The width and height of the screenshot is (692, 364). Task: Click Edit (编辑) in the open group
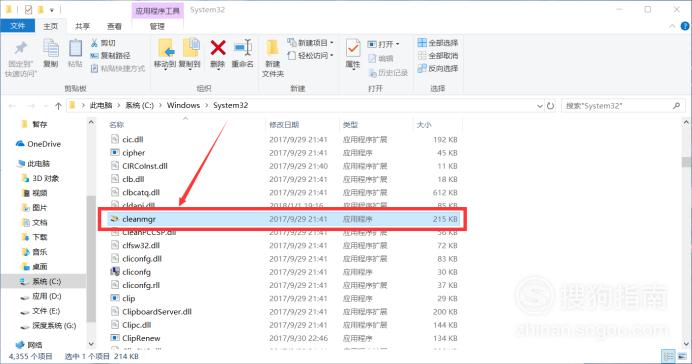(381, 58)
